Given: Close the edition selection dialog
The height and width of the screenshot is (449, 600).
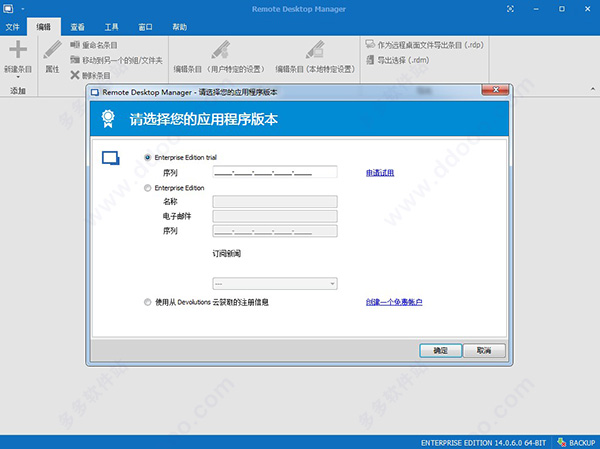Looking at the screenshot, I should (x=495, y=90).
